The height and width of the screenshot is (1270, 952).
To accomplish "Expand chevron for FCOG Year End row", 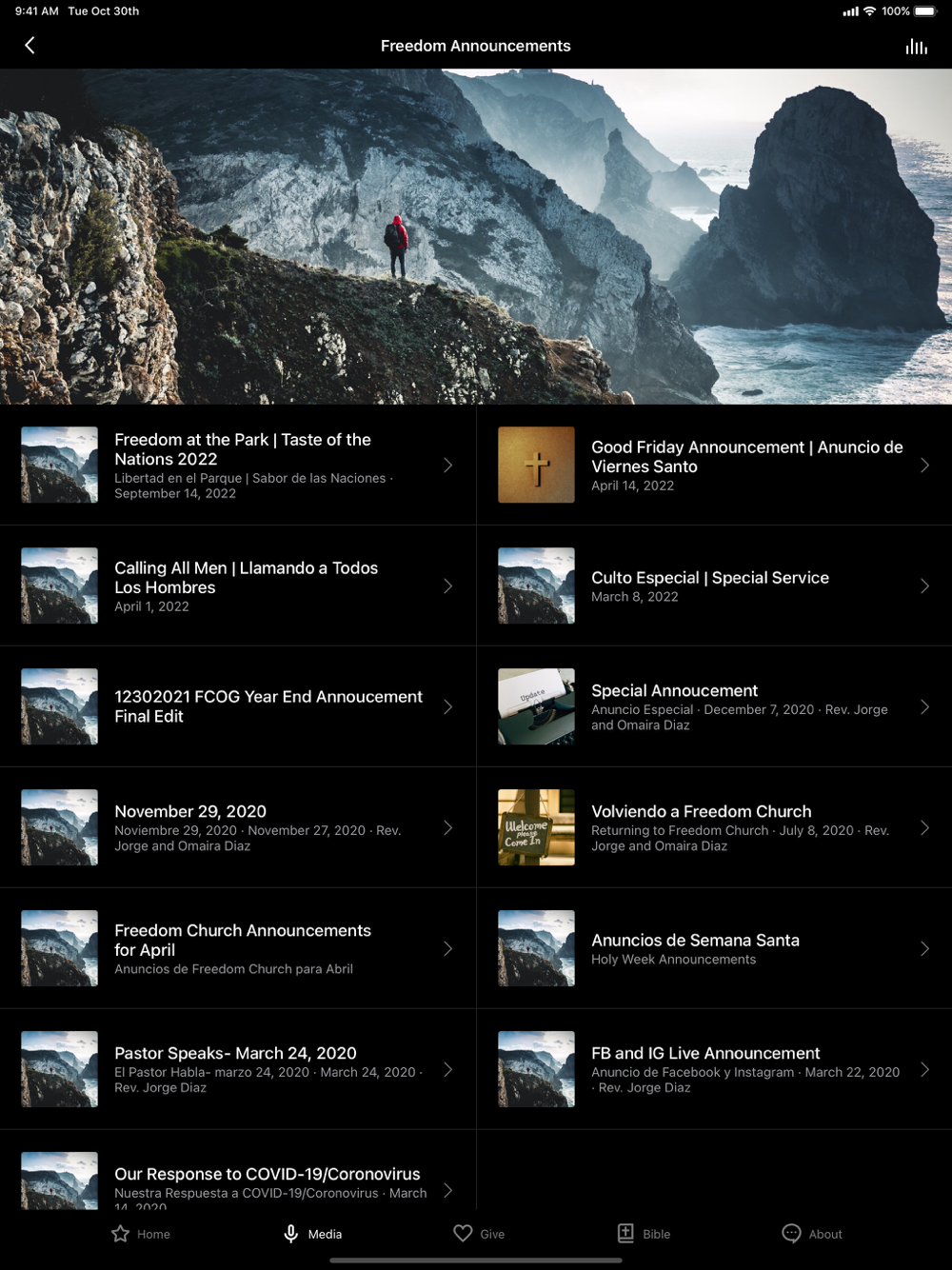I will 447,706.
